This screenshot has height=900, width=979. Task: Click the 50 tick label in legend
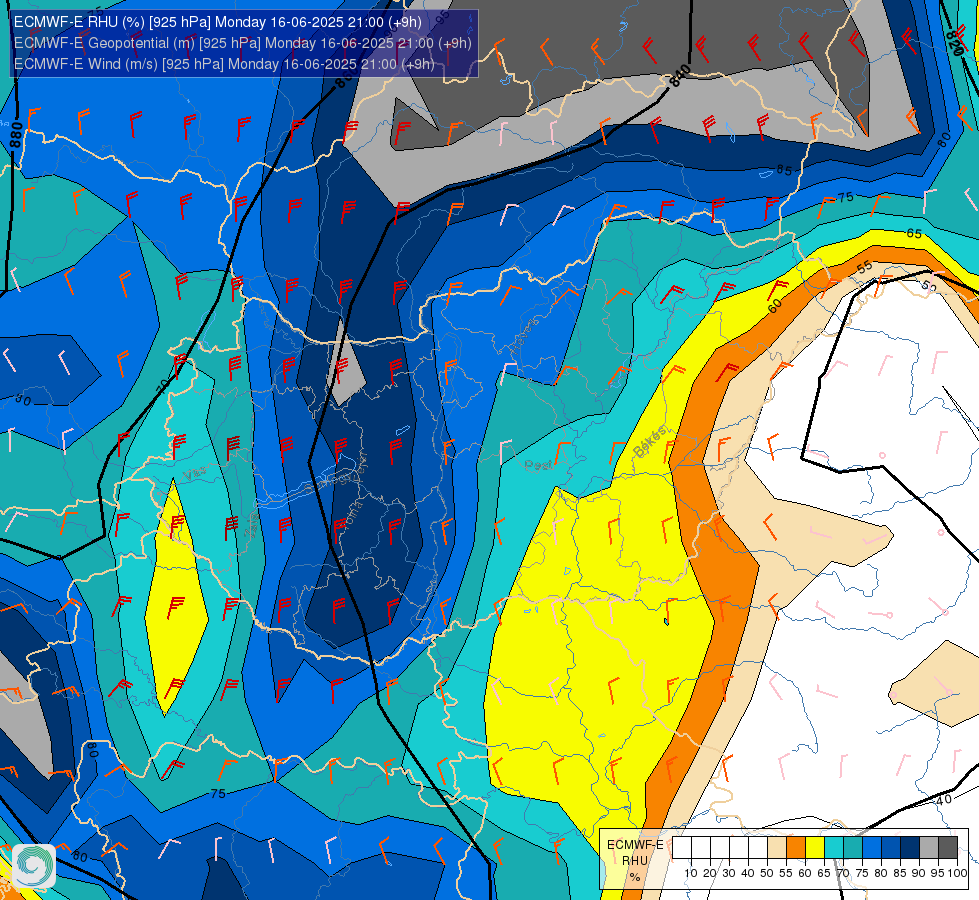click(x=767, y=873)
